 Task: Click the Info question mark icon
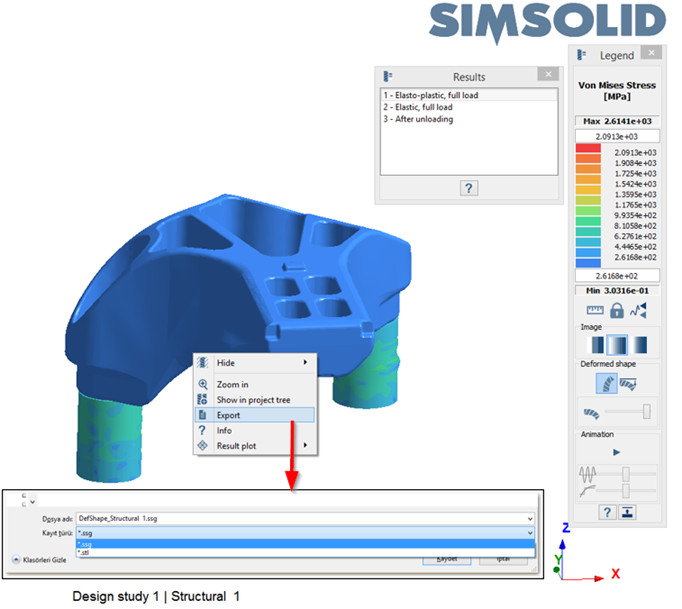(202, 430)
